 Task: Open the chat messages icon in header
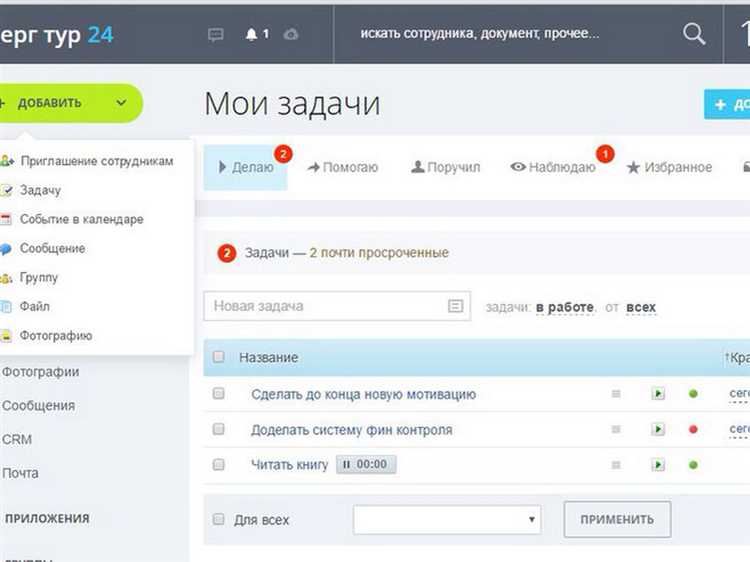pyautogui.click(x=216, y=34)
